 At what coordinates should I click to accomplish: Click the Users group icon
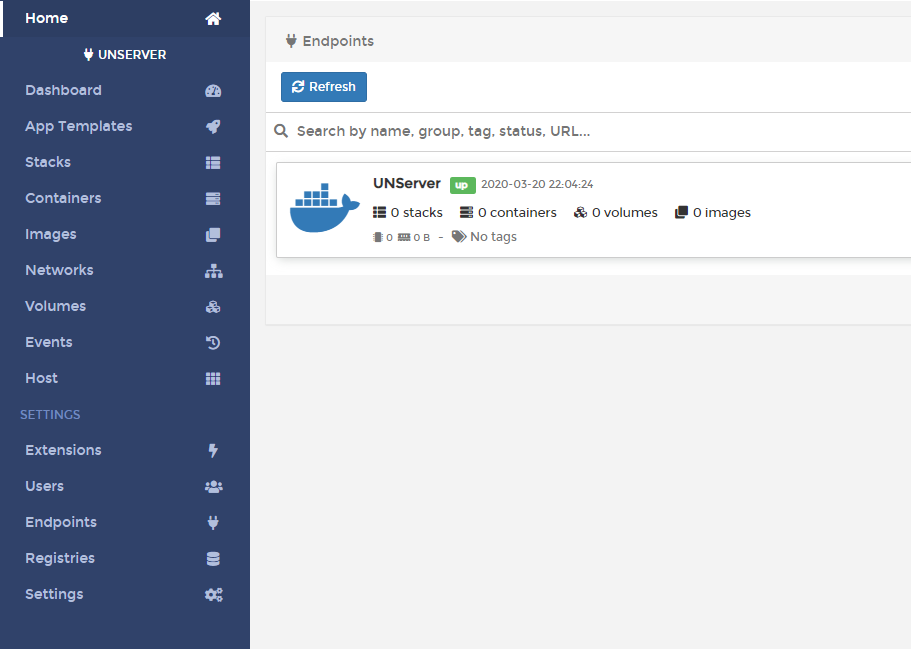213,487
